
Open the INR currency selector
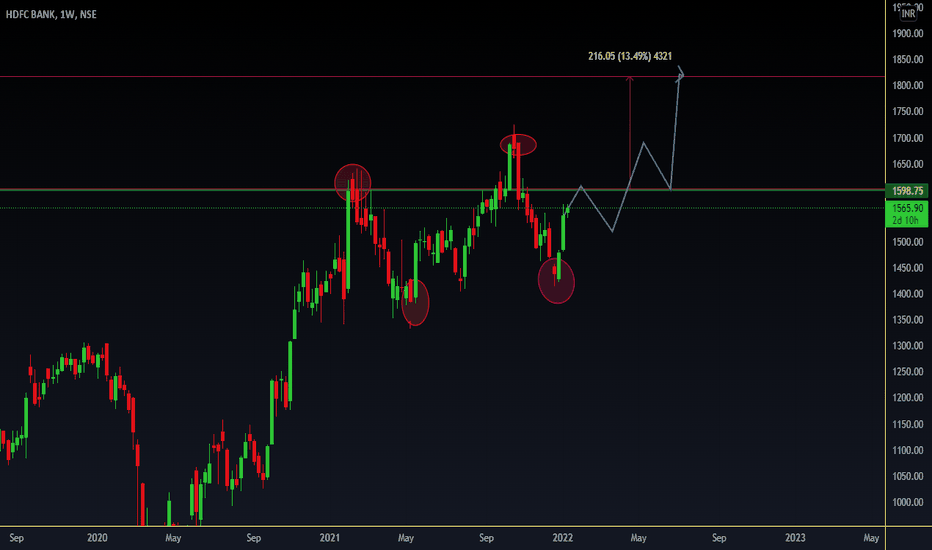[908, 13]
